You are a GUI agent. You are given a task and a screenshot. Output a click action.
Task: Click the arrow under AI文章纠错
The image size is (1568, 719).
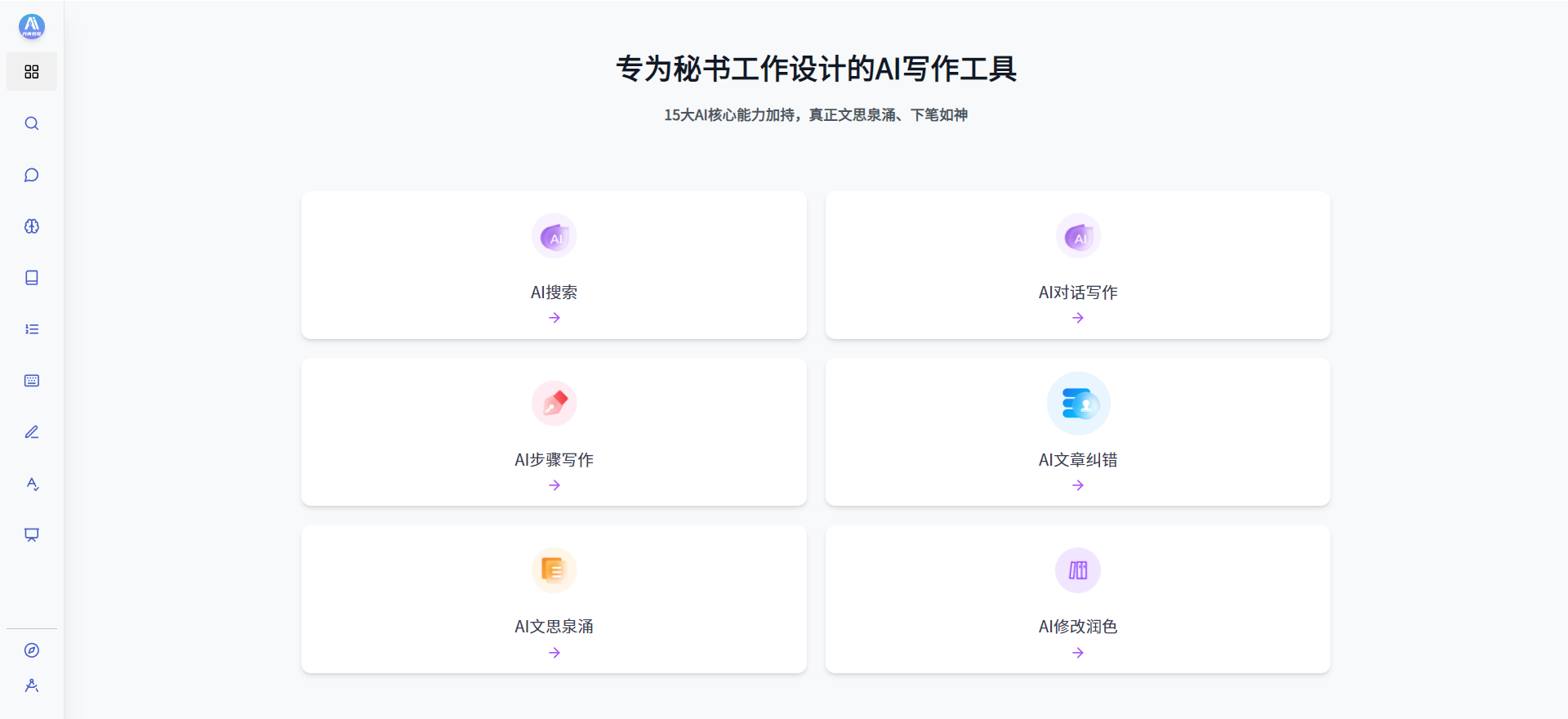[1078, 485]
